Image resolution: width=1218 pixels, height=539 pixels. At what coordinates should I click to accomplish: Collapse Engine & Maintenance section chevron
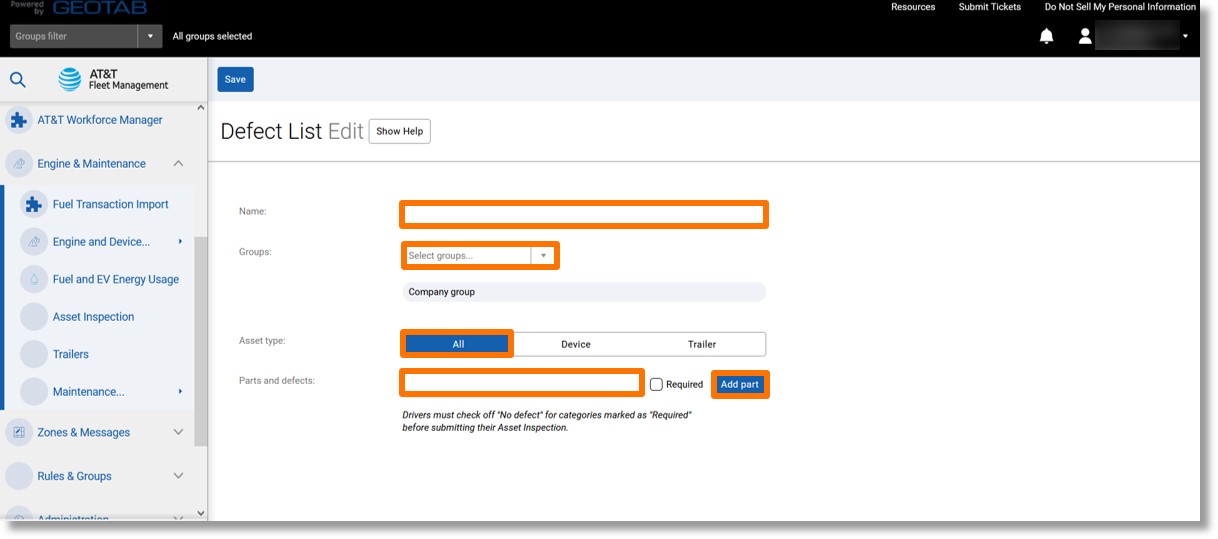pyautogui.click(x=178, y=164)
